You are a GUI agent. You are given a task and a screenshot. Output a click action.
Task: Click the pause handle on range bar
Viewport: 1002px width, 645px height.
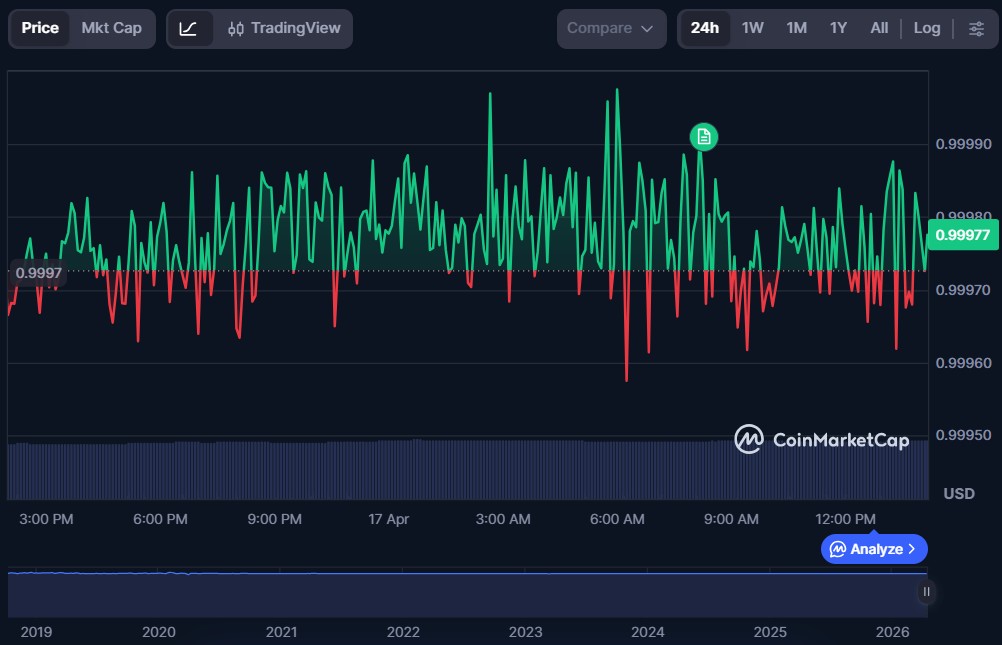click(926, 591)
